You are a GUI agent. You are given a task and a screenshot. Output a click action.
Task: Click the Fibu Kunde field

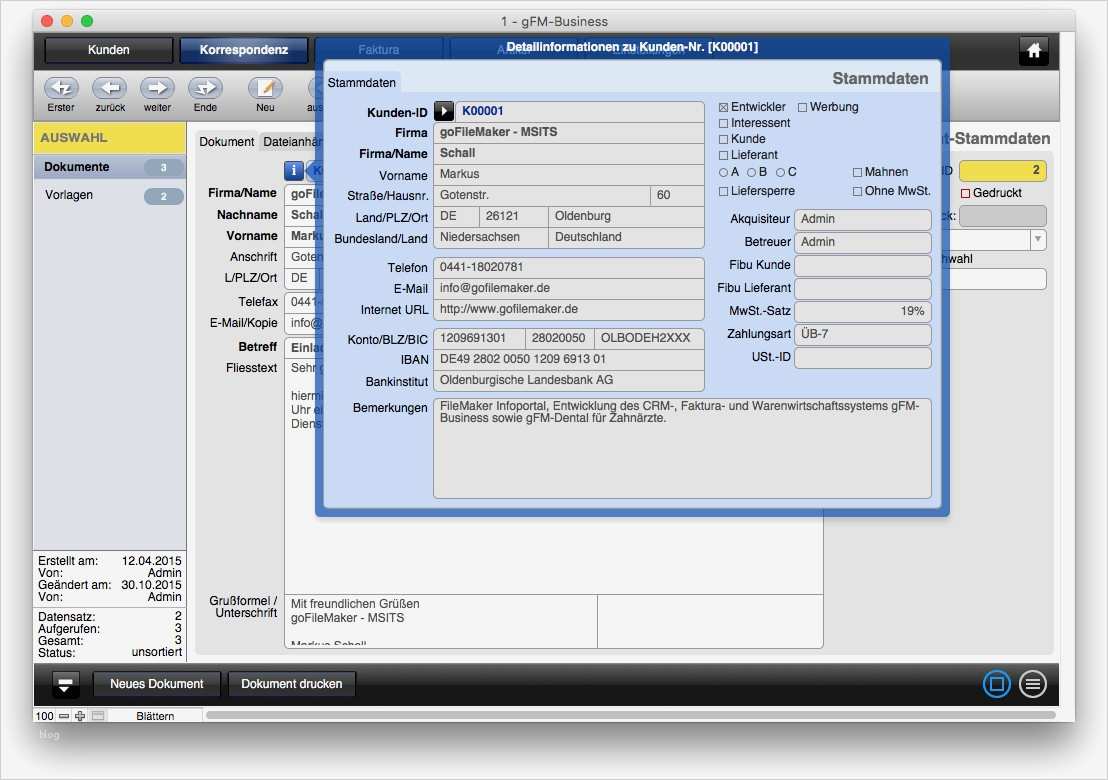[x=863, y=265]
